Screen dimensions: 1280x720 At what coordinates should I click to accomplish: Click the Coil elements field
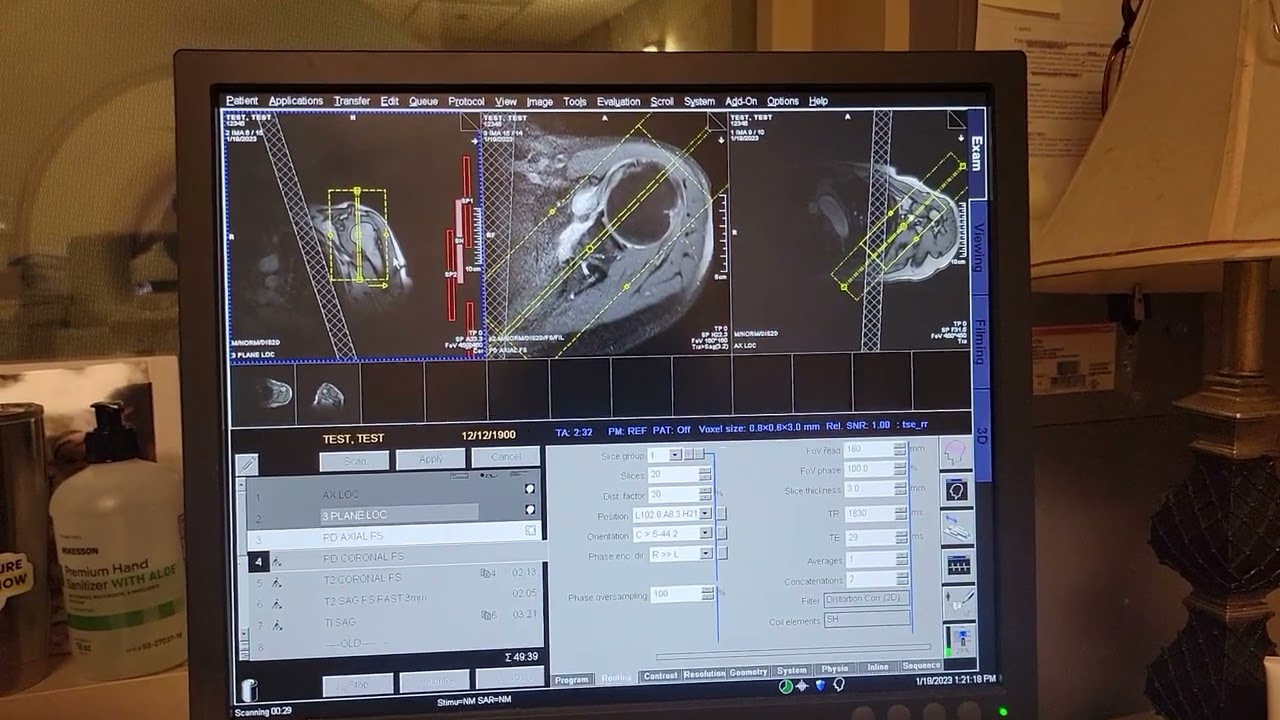(867, 620)
